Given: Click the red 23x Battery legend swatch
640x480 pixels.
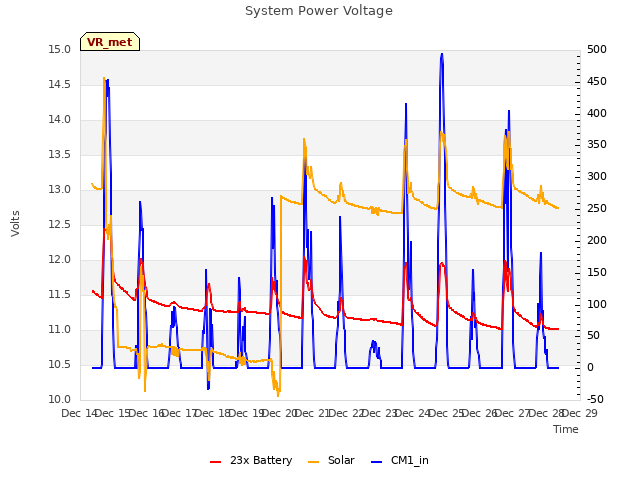Looking at the screenshot, I should pyautogui.click(x=215, y=462).
